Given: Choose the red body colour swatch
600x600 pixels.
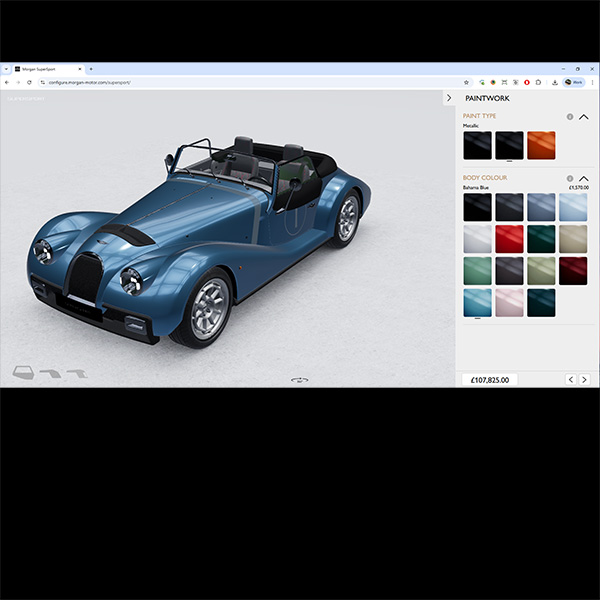Looking at the screenshot, I should (509, 239).
